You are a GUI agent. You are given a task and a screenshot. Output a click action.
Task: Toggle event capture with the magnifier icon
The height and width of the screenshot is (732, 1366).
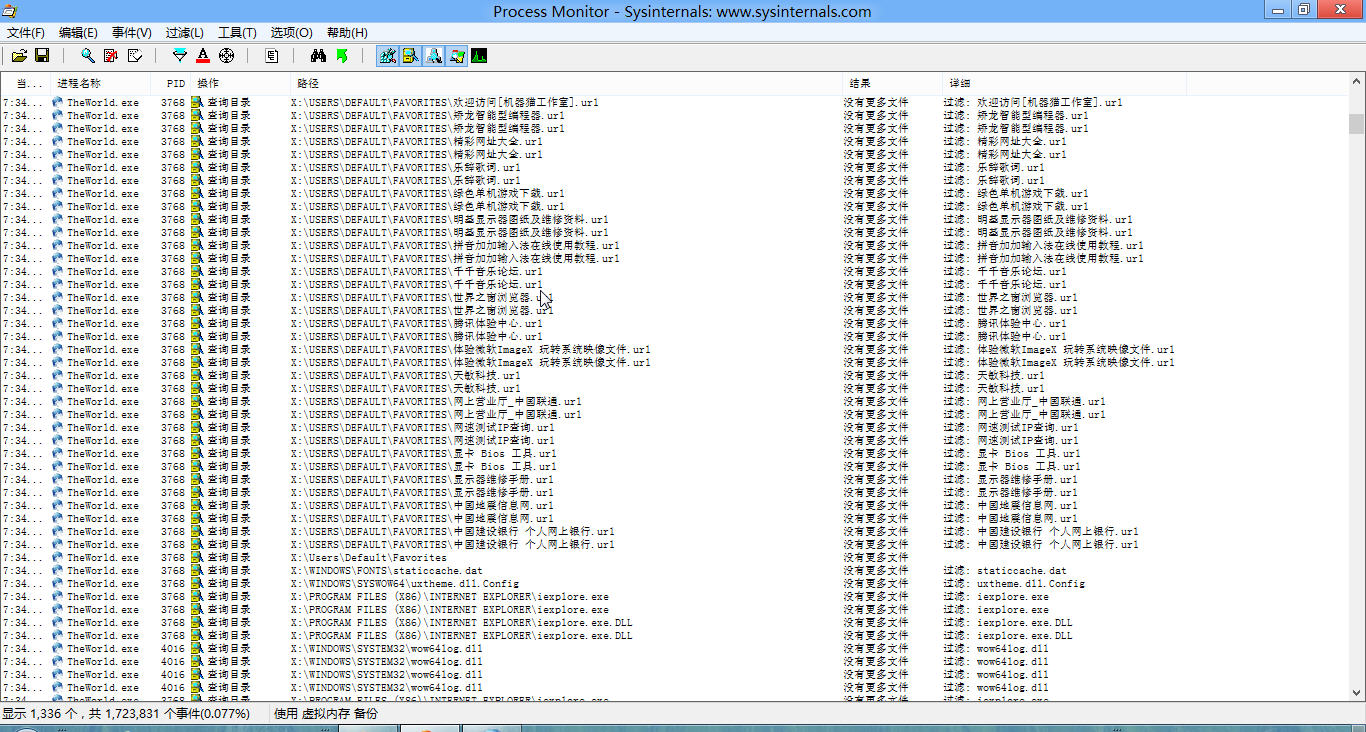pyautogui.click(x=88, y=56)
